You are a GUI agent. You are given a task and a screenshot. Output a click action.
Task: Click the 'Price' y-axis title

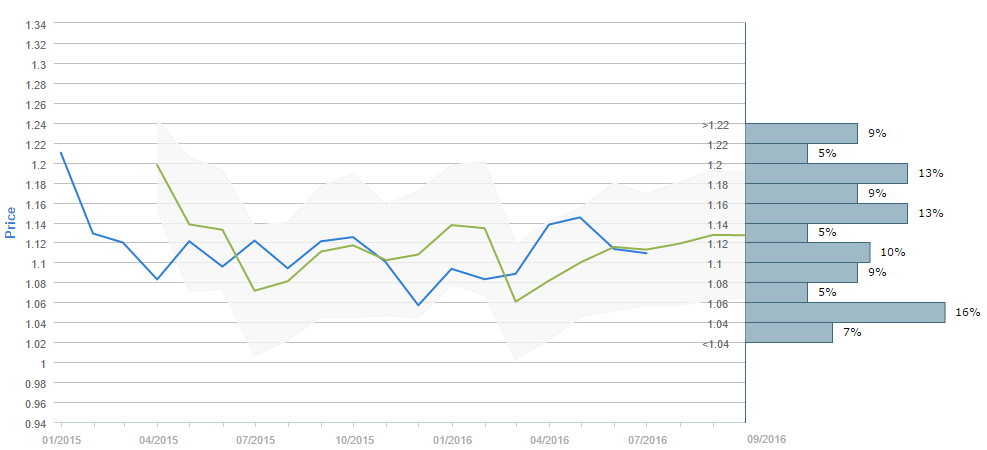click(11, 221)
